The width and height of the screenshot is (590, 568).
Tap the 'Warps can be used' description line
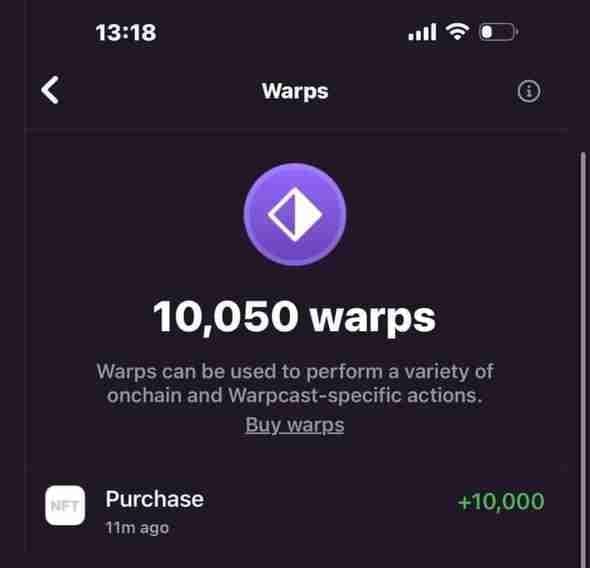pyautogui.click(x=295, y=372)
